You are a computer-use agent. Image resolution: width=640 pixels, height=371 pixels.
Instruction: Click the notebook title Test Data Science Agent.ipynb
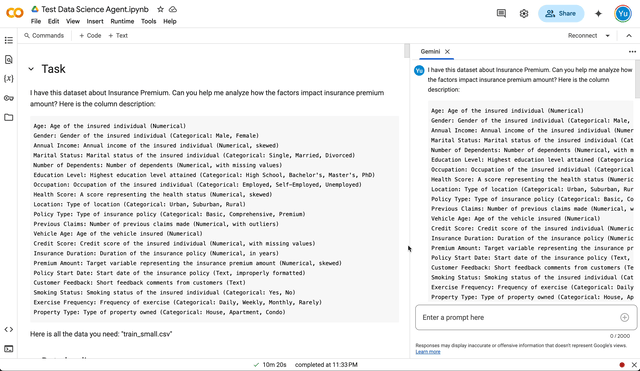click(95, 9)
